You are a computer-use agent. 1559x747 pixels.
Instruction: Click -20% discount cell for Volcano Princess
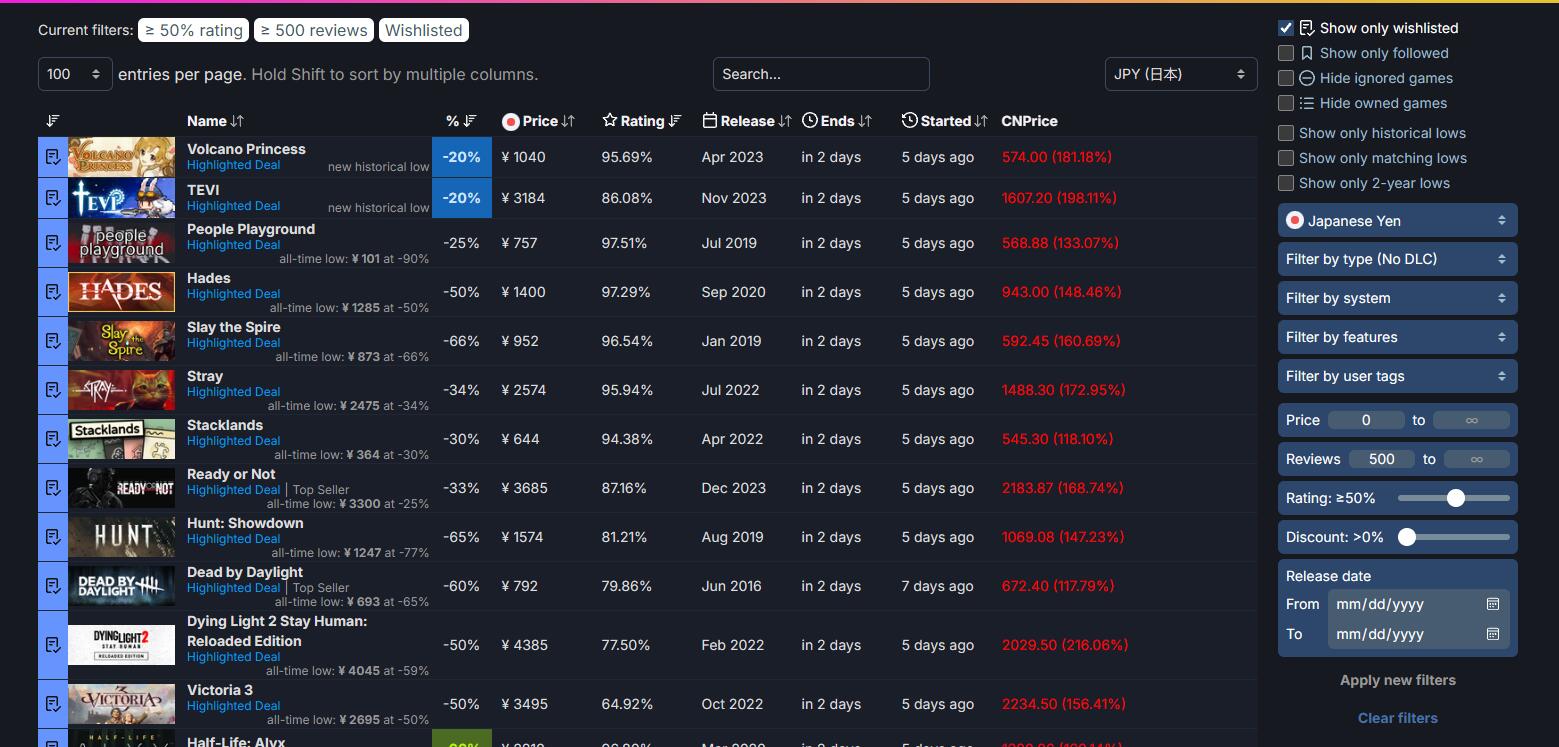[x=462, y=157]
